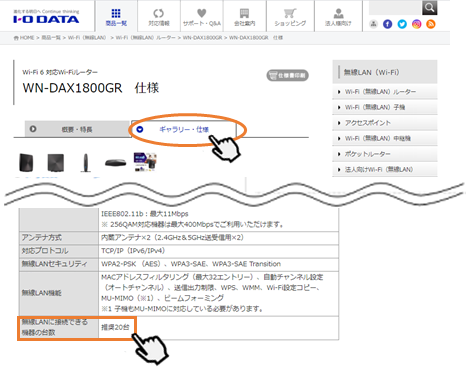Open アクセスポイント sidebar item
This screenshot has width=466, height=374.
[385, 123]
